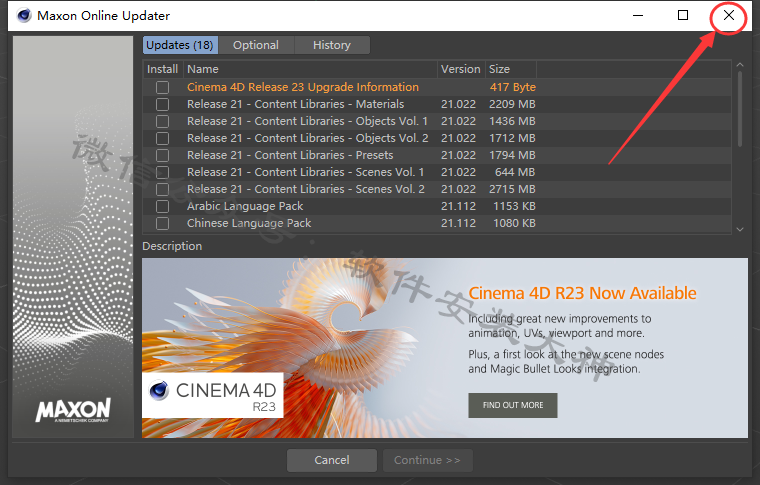Click the update list vertical scrollbar thumb

pos(740,109)
